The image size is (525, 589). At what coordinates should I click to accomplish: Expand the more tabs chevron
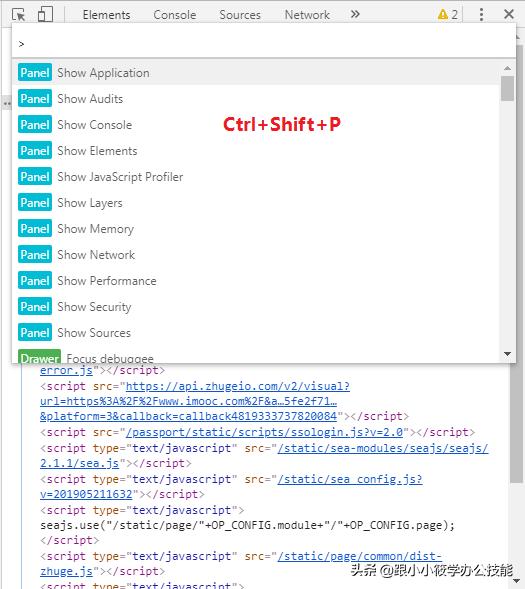point(355,14)
